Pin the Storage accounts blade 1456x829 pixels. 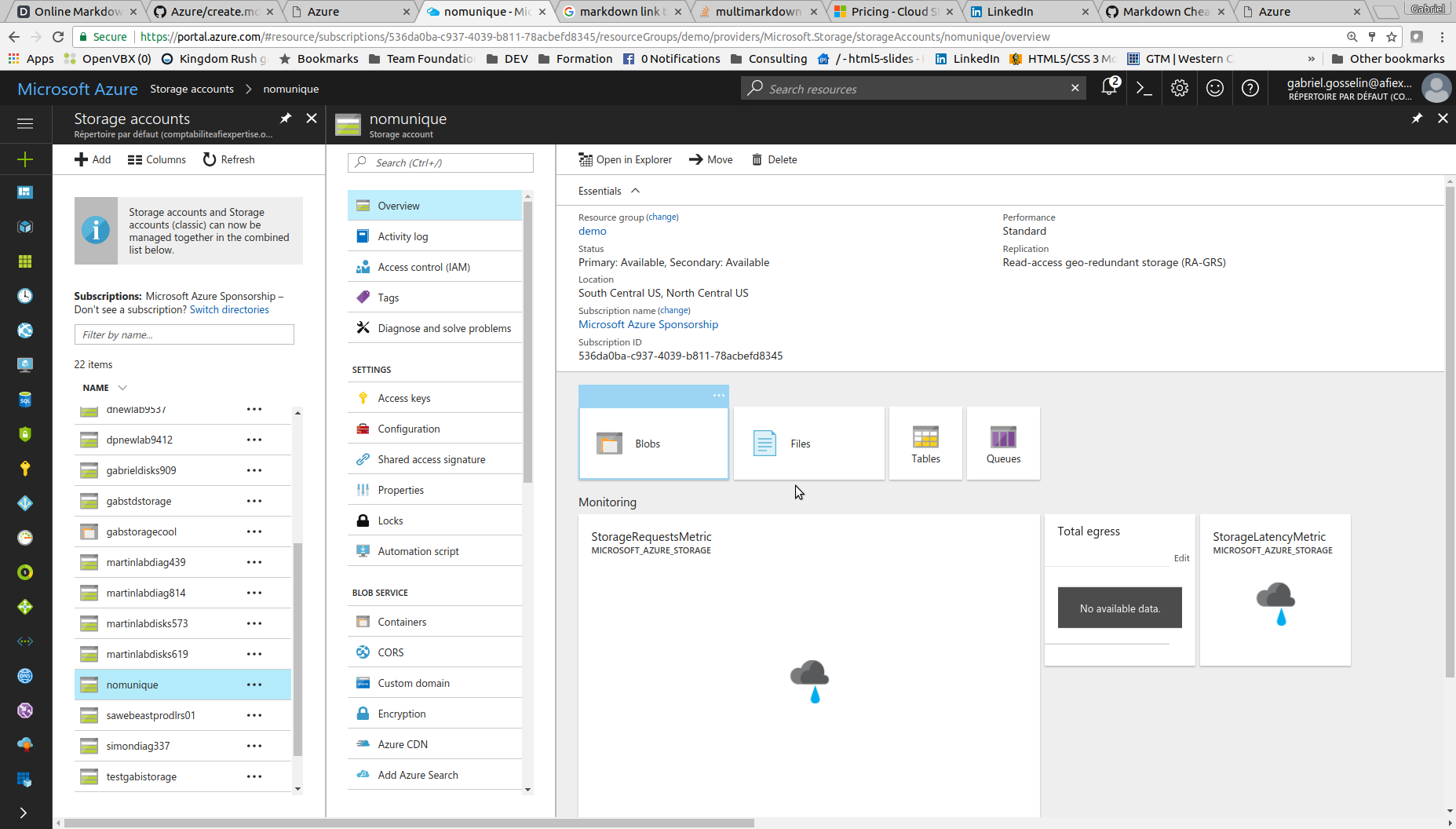[286, 119]
